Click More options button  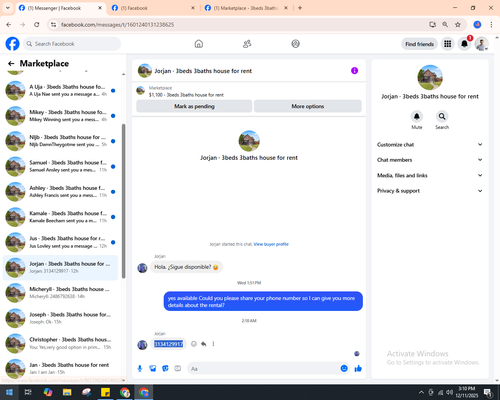pyautogui.click(x=308, y=106)
